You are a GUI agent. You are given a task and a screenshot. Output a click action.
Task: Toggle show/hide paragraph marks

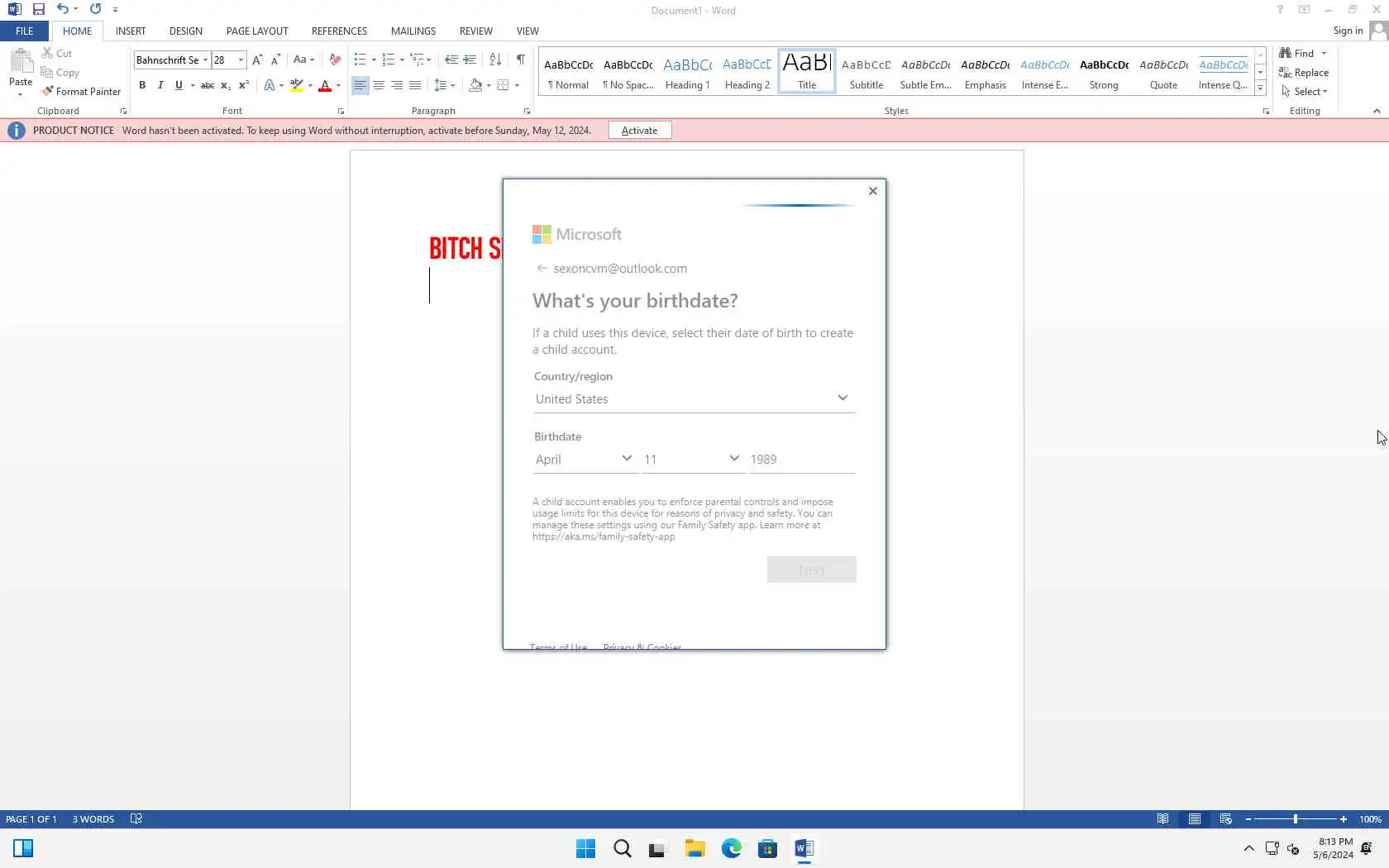point(520,60)
